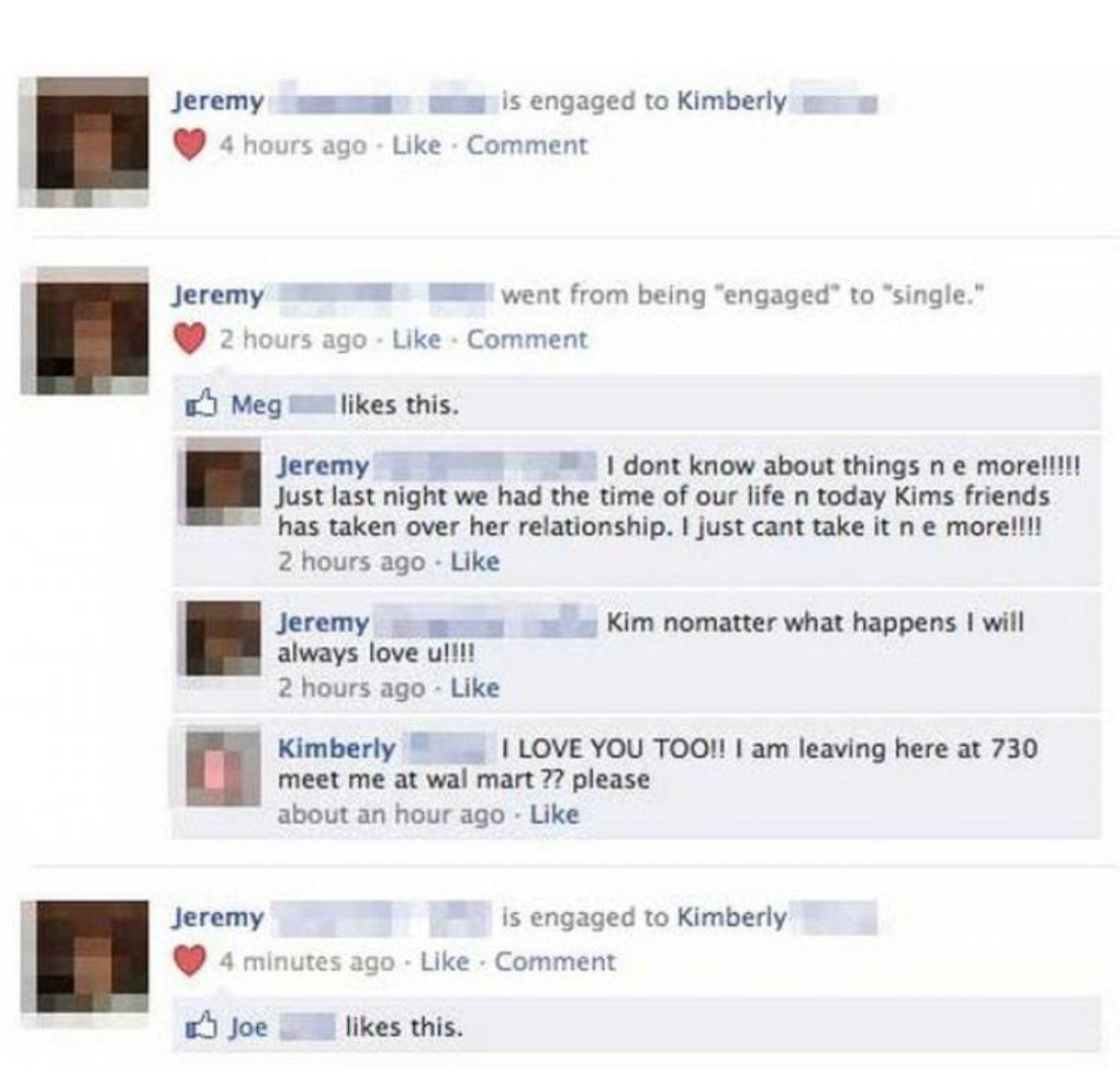The image size is (1120, 1088).
Task: Like the 'always love u' comment
Action: tap(474, 688)
